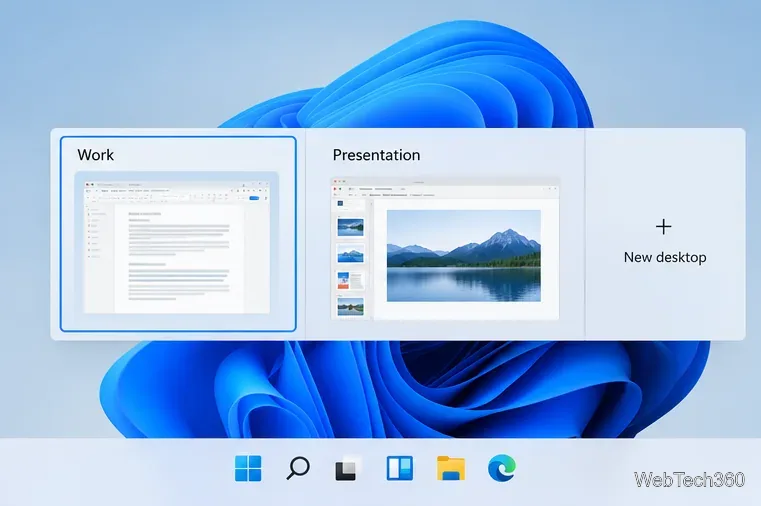761x506 pixels.
Task: Click the New desktop label
Action: coord(665,257)
